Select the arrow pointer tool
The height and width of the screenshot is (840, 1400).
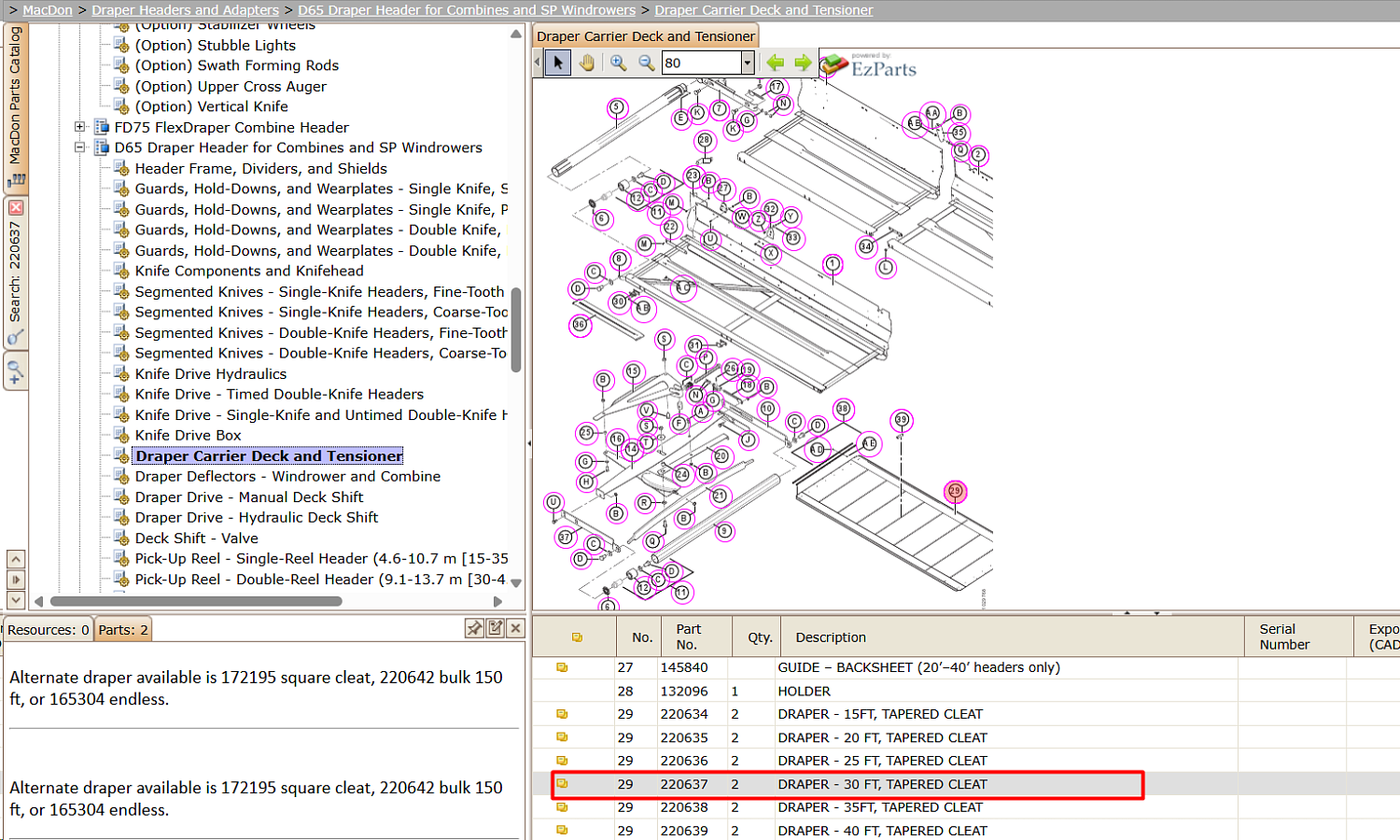click(x=558, y=63)
